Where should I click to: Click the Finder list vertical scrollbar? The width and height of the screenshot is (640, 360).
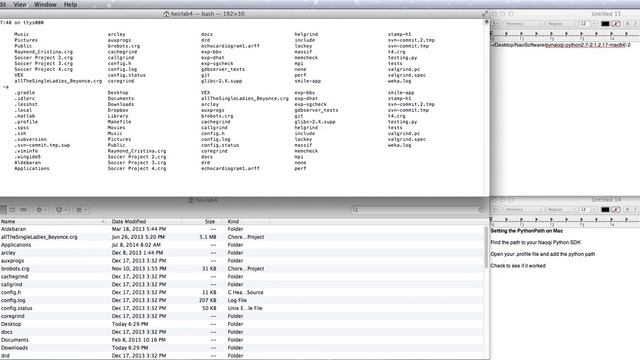pos(486,247)
